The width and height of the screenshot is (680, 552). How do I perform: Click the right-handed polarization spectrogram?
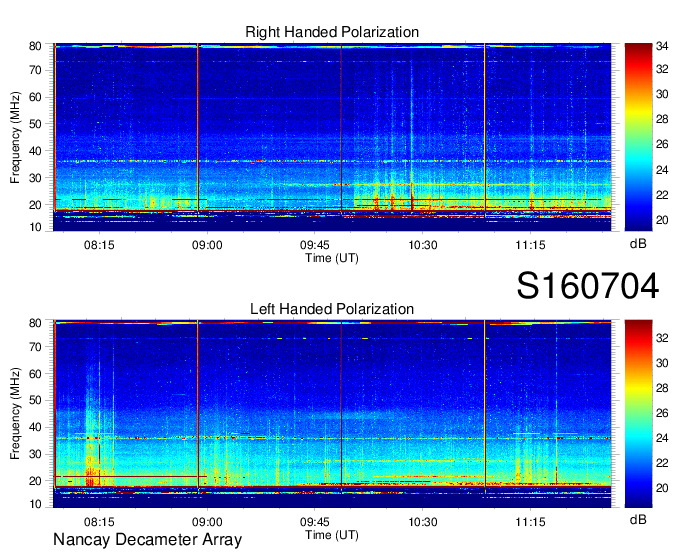coord(332,137)
